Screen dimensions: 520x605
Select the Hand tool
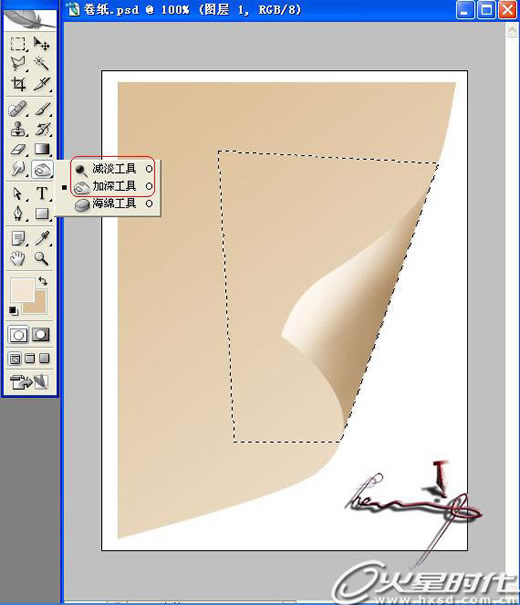(18, 259)
